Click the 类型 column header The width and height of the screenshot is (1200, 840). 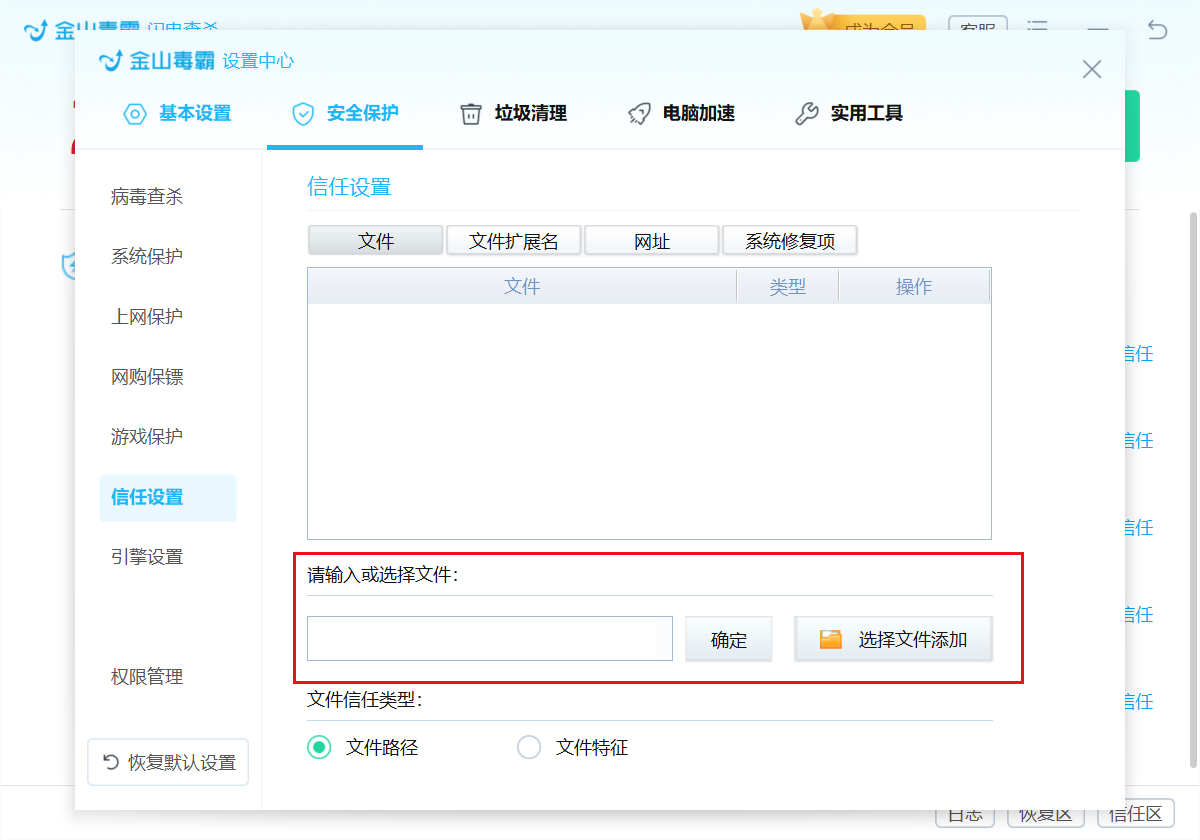pyautogui.click(x=788, y=287)
